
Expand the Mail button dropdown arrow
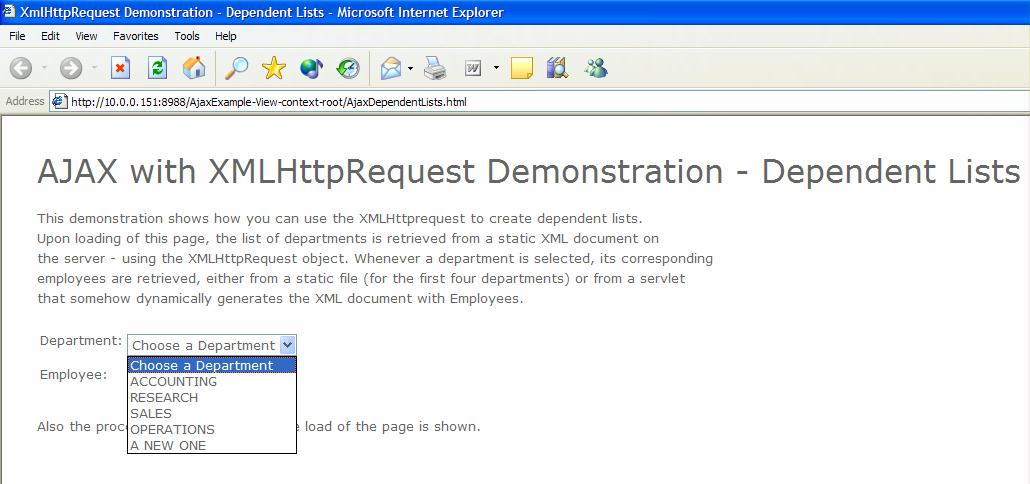tap(410, 68)
